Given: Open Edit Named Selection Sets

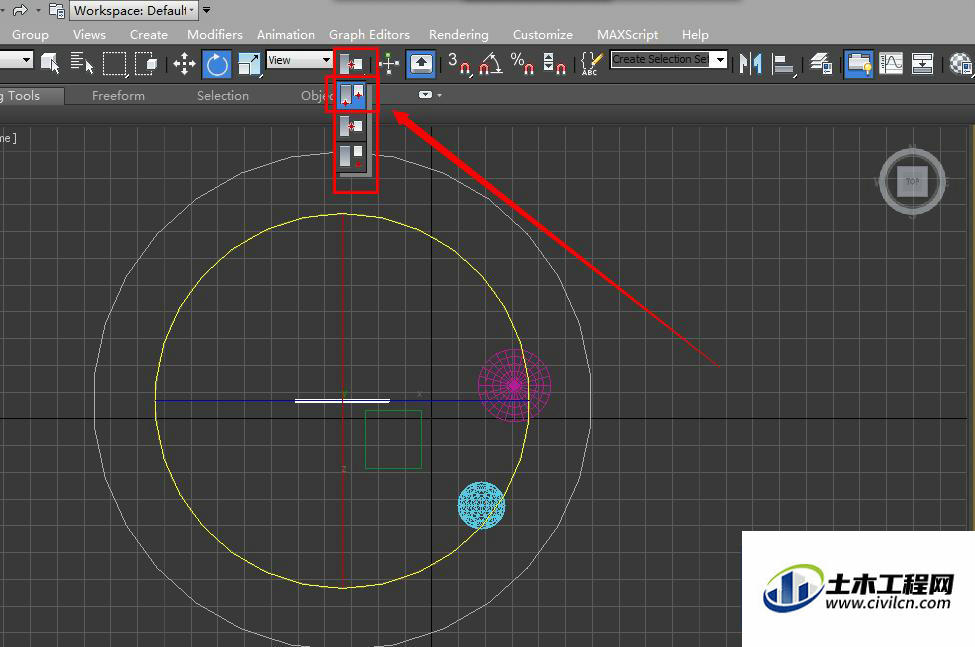Looking at the screenshot, I should 591,63.
